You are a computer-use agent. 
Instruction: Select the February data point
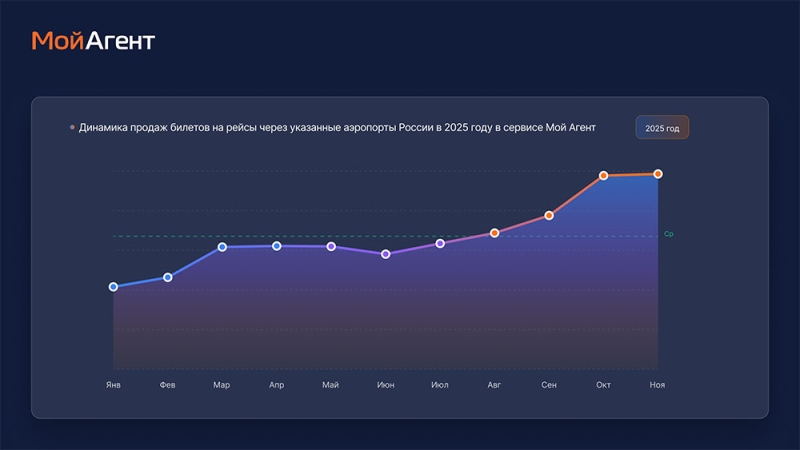pos(168,277)
